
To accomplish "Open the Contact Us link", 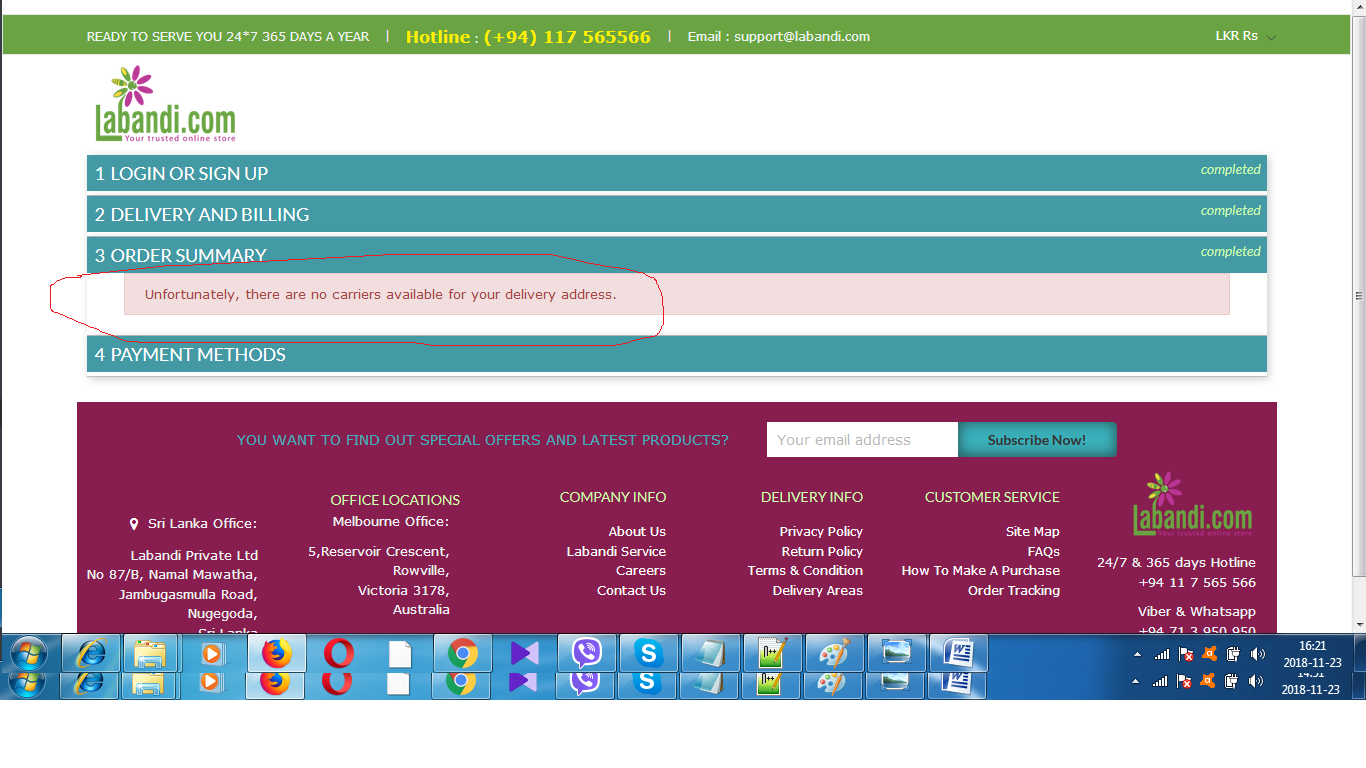I will pos(631,591).
